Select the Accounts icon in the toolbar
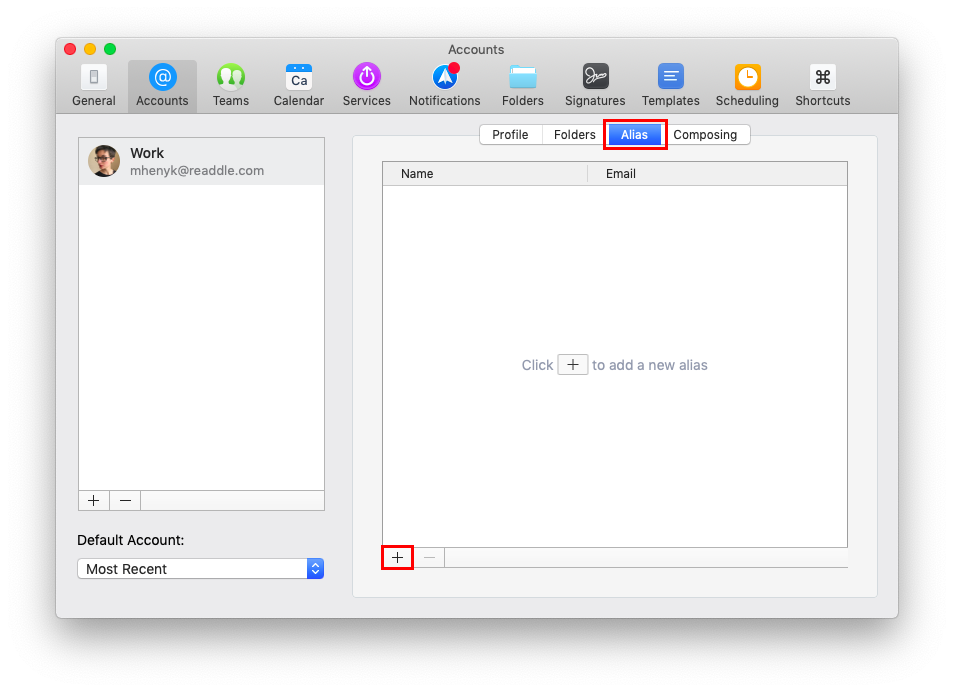Viewport: 954px width, 692px height. [x=162, y=84]
